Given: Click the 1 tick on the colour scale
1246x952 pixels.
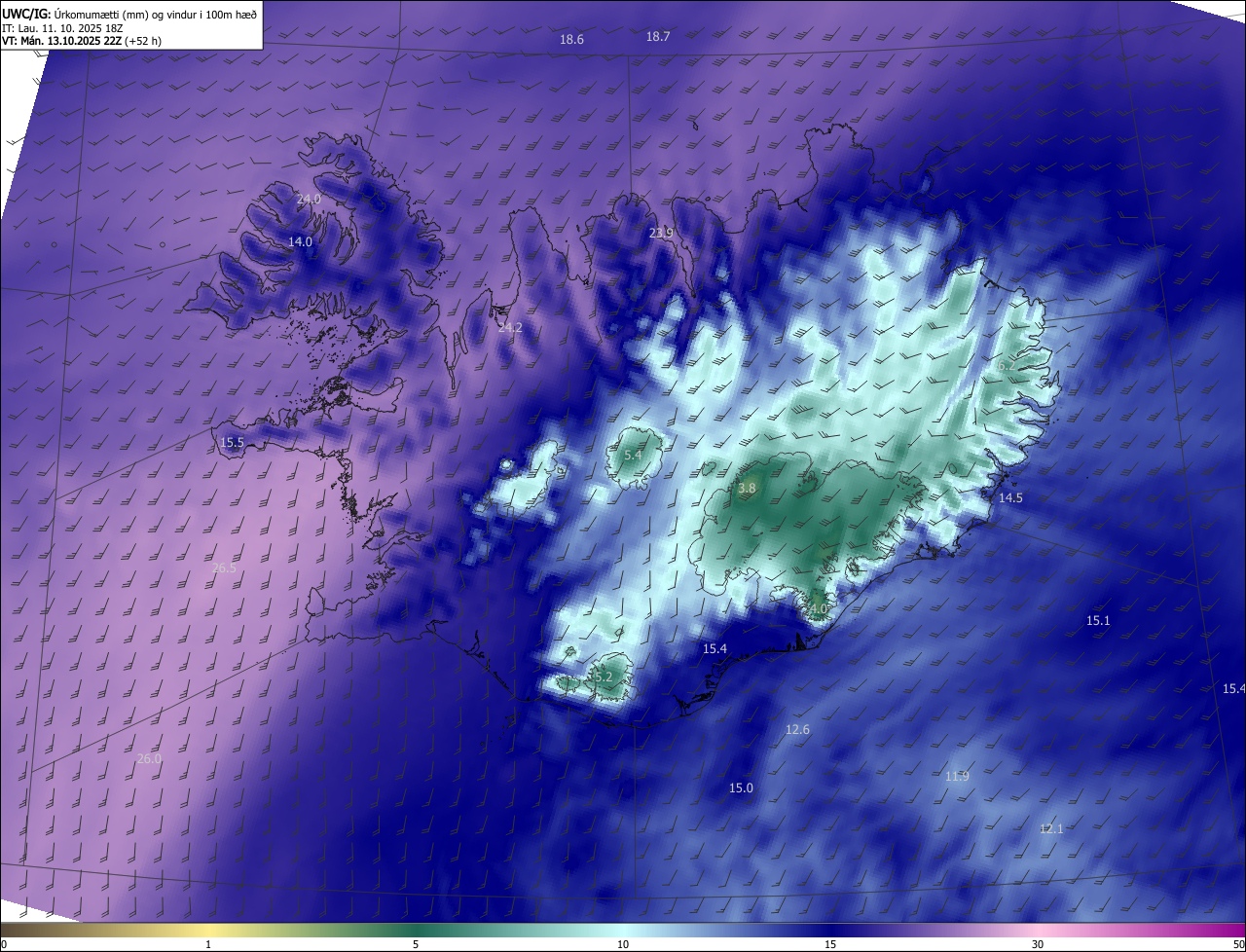Looking at the screenshot, I should (x=208, y=944).
